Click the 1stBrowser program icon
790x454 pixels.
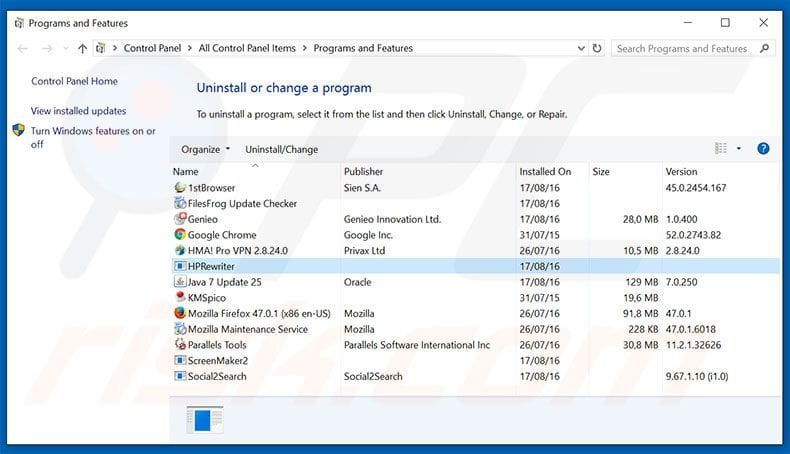coord(180,187)
